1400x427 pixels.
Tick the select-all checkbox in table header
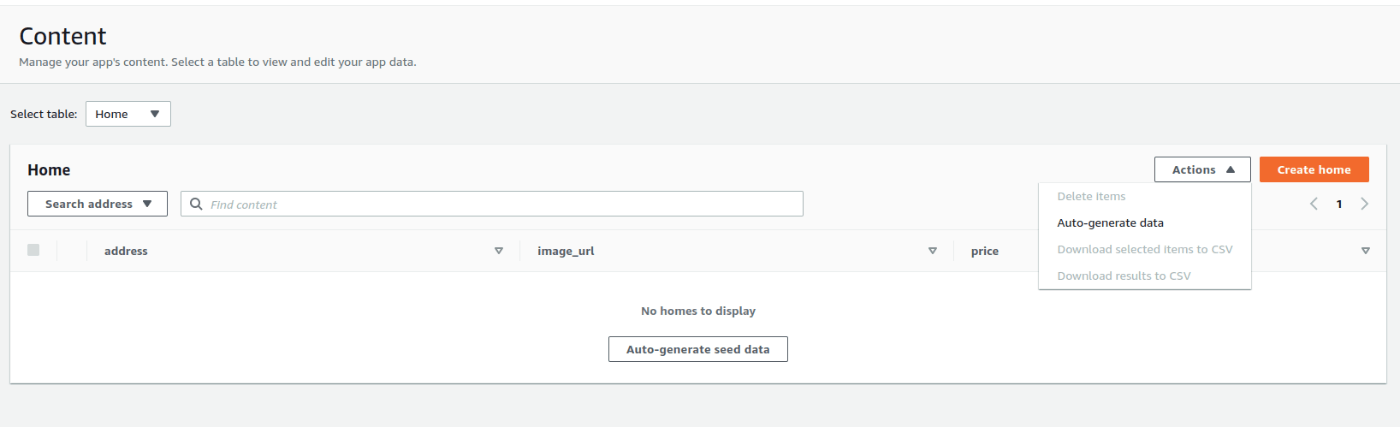(x=34, y=250)
